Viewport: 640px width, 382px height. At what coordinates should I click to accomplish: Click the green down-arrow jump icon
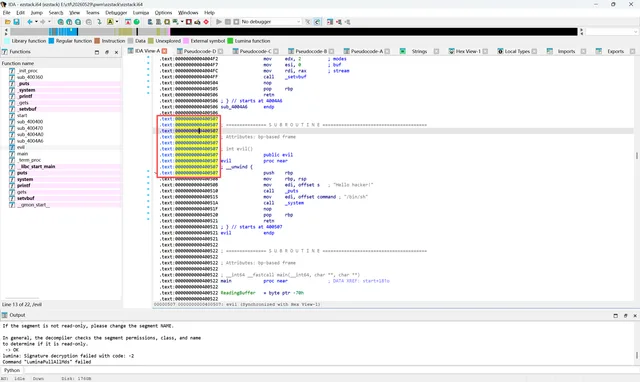(99, 22)
